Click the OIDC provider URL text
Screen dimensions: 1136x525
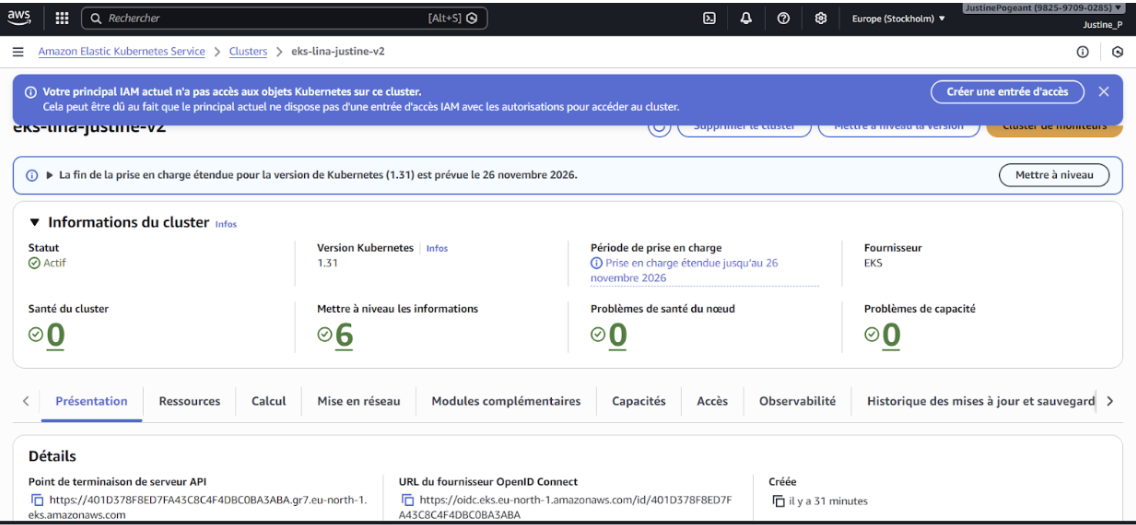coord(568,507)
